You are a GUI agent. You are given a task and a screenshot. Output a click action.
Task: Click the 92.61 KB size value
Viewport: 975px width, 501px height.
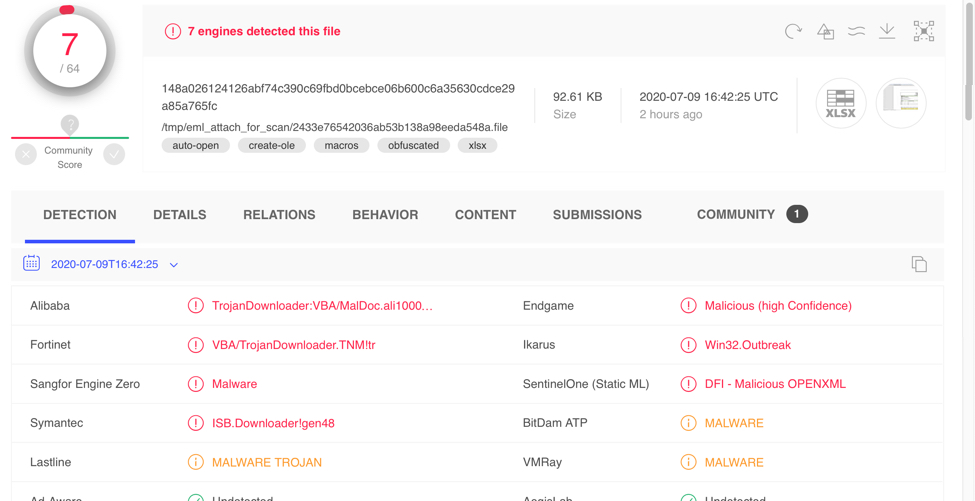point(578,97)
